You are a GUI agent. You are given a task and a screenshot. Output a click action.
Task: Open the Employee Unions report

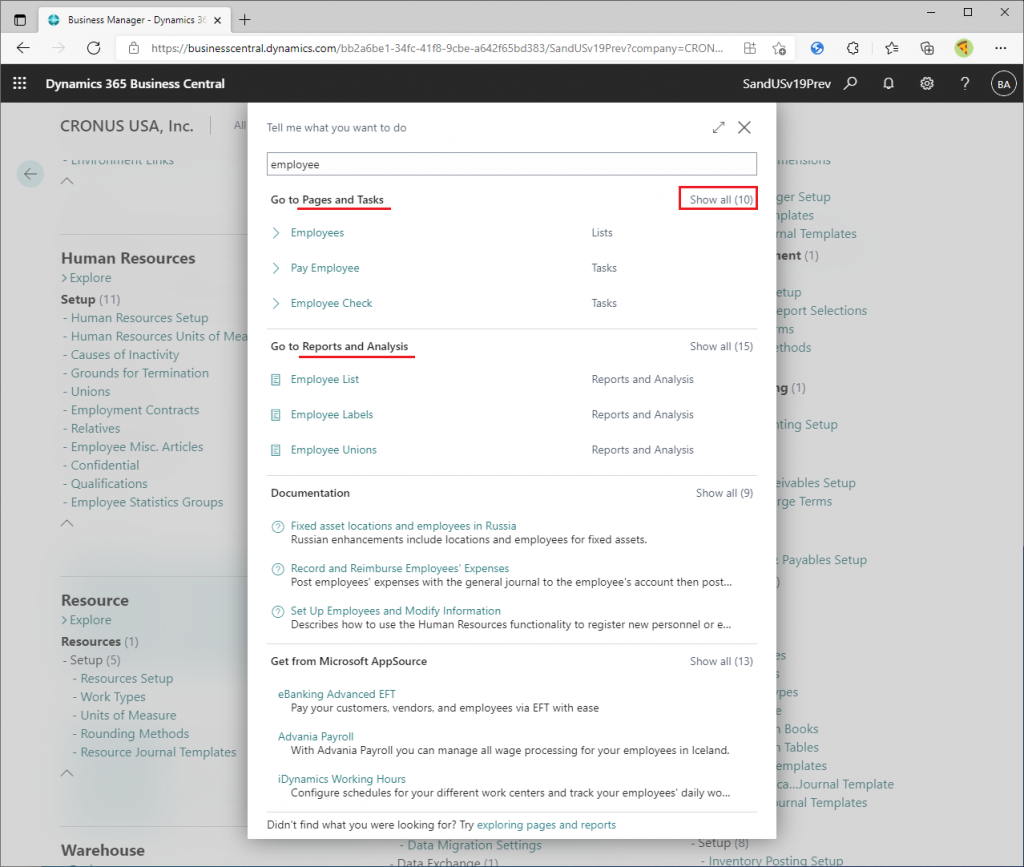(334, 450)
